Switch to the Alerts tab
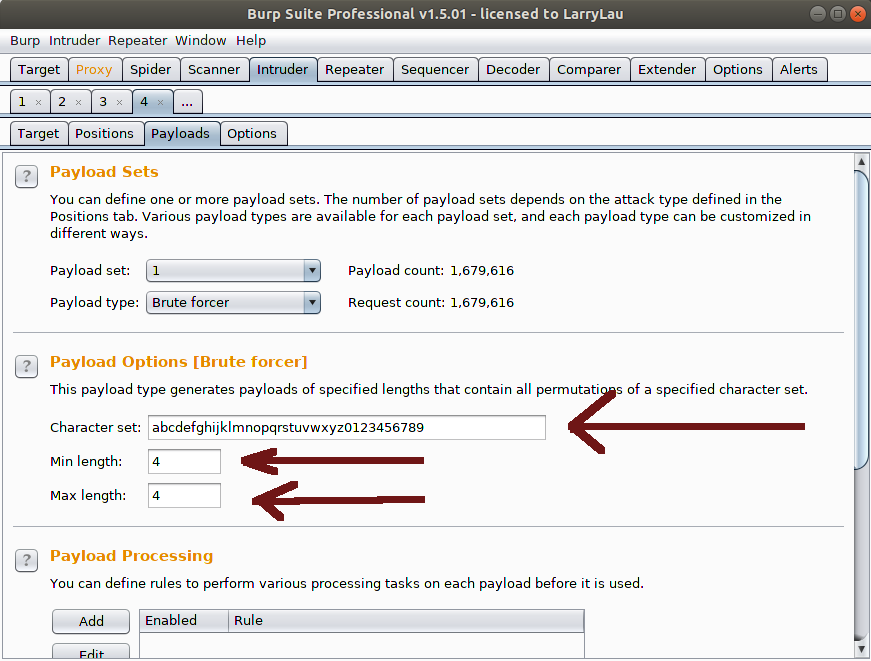871x661 pixels. (799, 70)
